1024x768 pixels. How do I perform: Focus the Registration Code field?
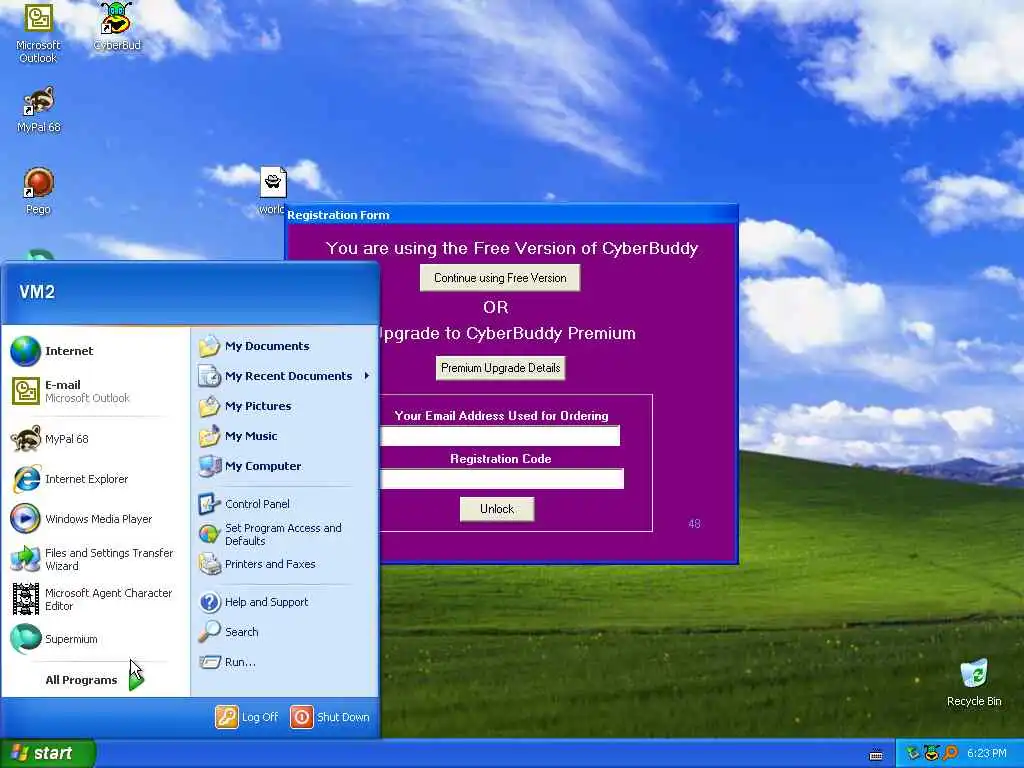pyautogui.click(x=502, y=478)
